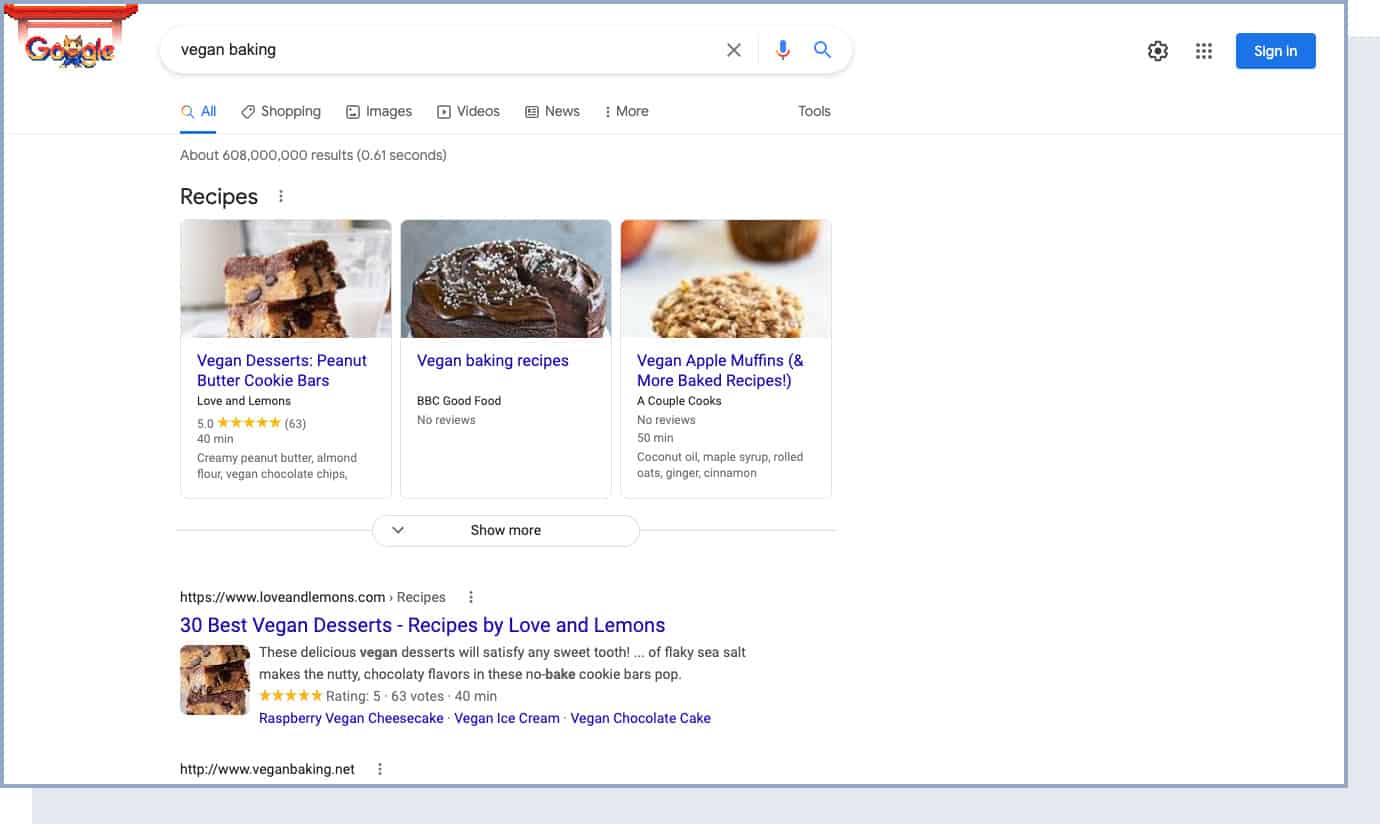Open Raspberry Vegan Cheesecake sitelink
Viewport: 1380px width, 824px height.
(x=351, y=718)
